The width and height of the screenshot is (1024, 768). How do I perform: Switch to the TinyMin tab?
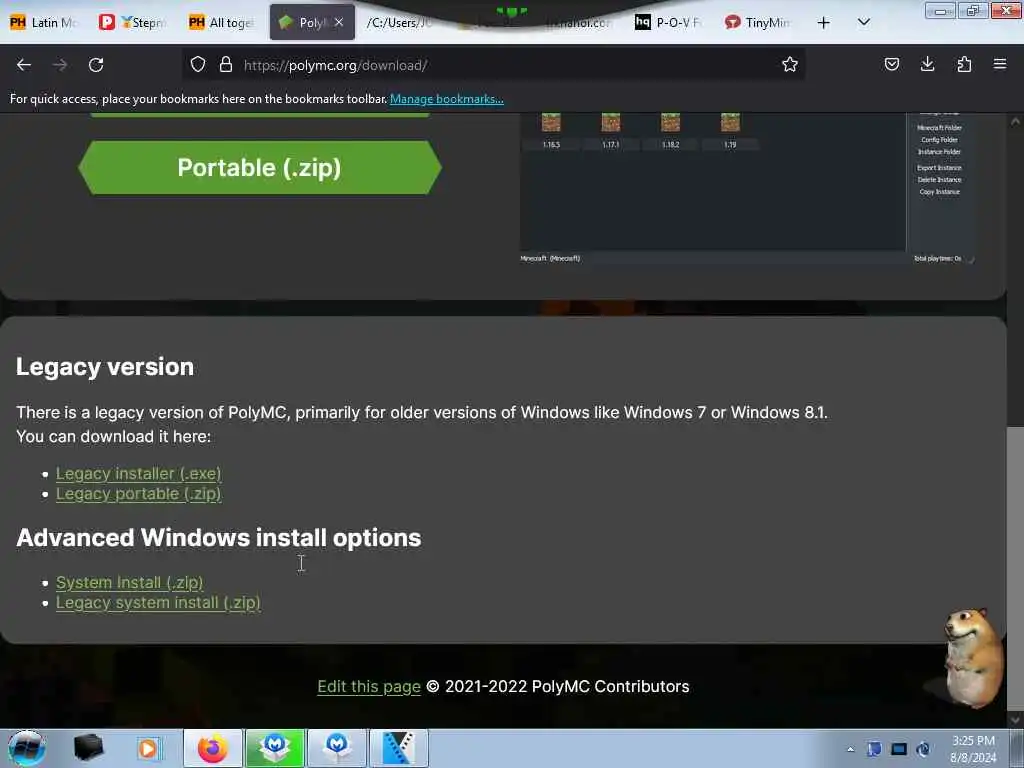758,22
